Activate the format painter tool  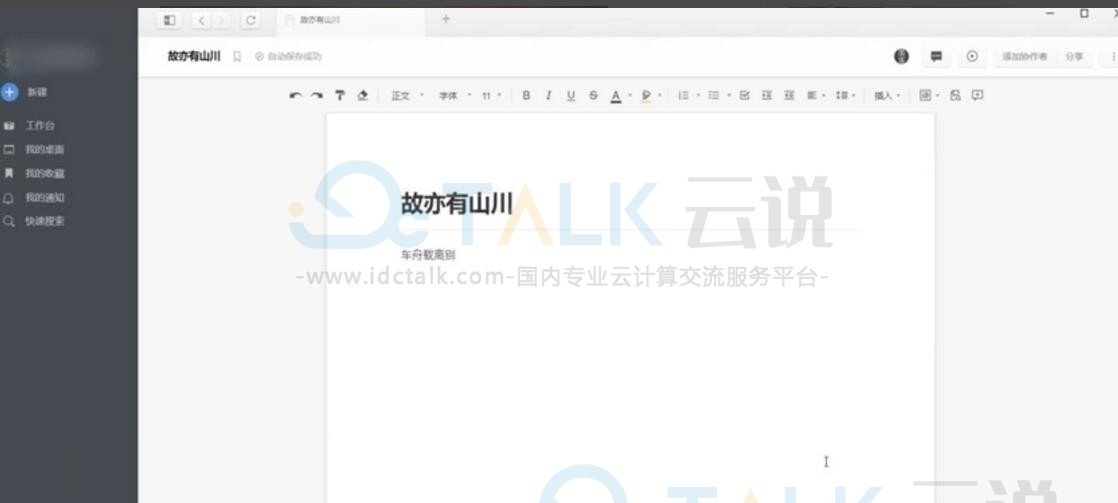(339, 95)
